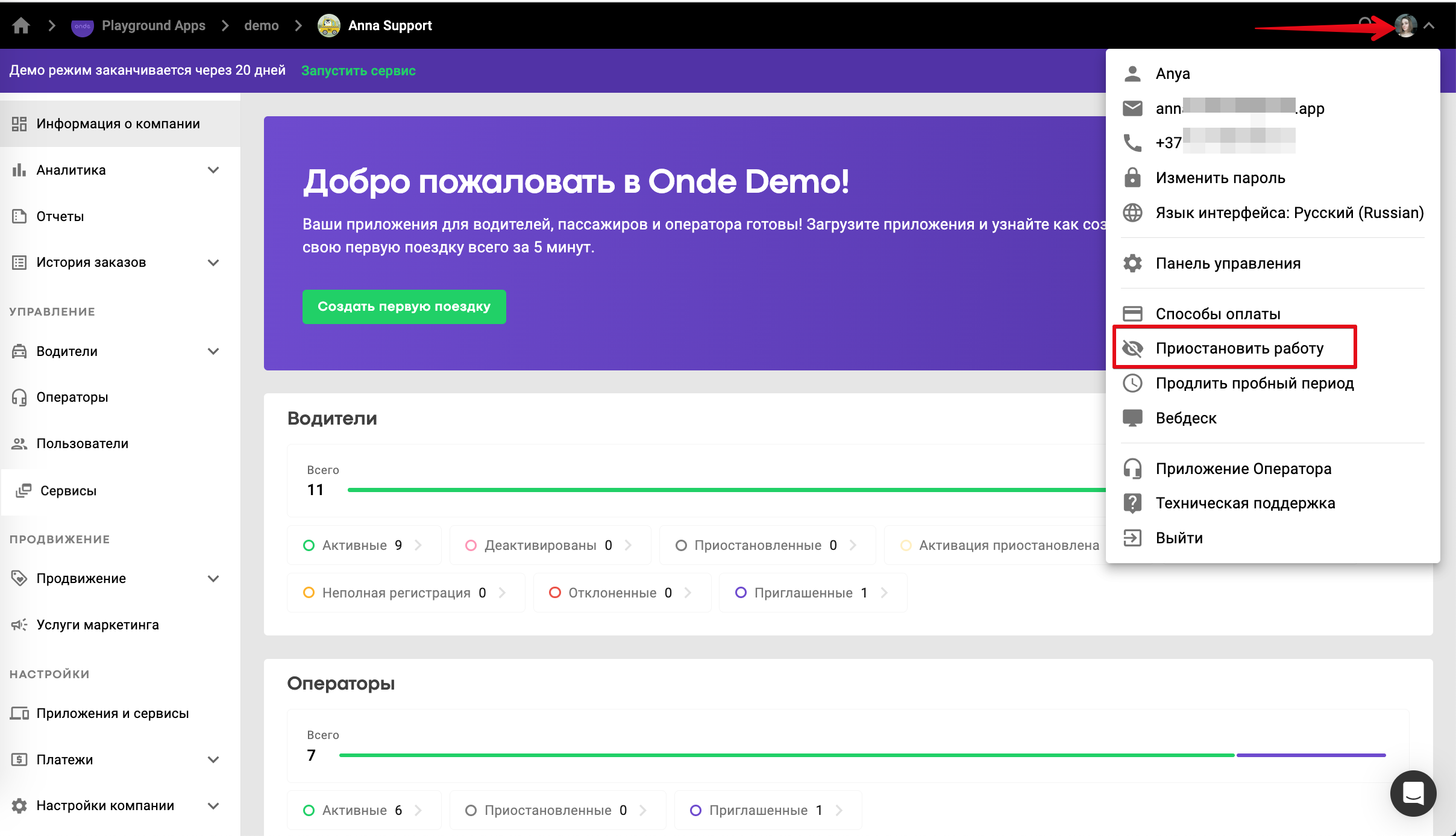This screenshot has width=1456, height=836.
Task: Choose Выйти from the user menu
Action: (1179, 538)
